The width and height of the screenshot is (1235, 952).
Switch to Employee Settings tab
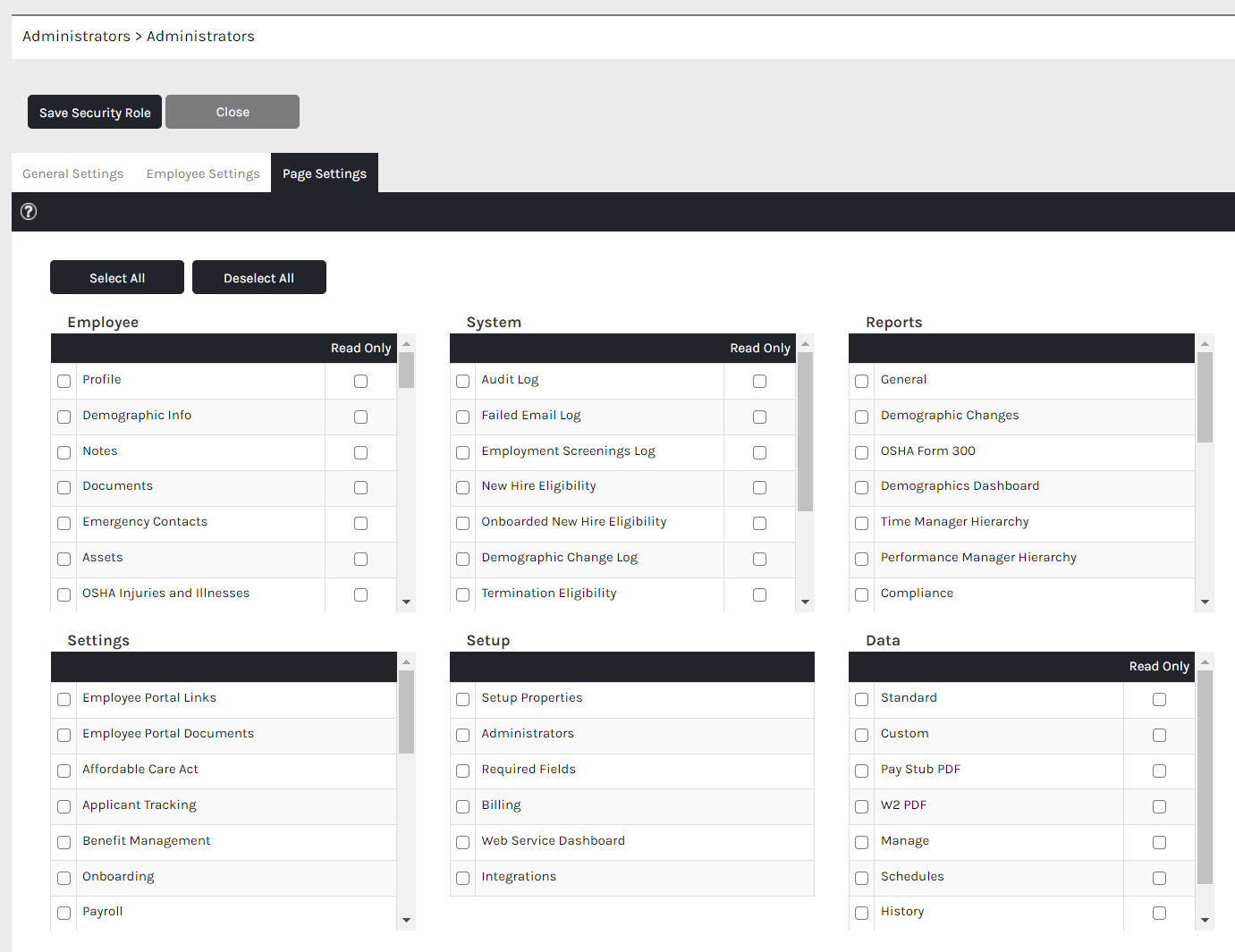pos(203,173)
